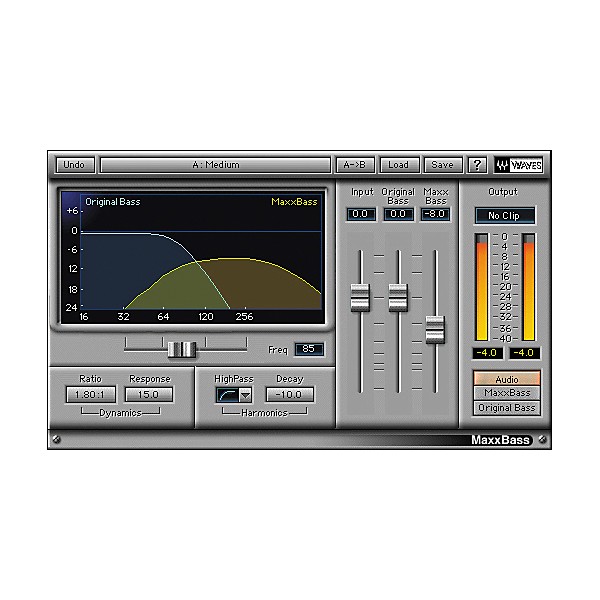Viewport: 600px width, 600px height.
Task: Click the Response value 15.0
Action: coord(148,395)
